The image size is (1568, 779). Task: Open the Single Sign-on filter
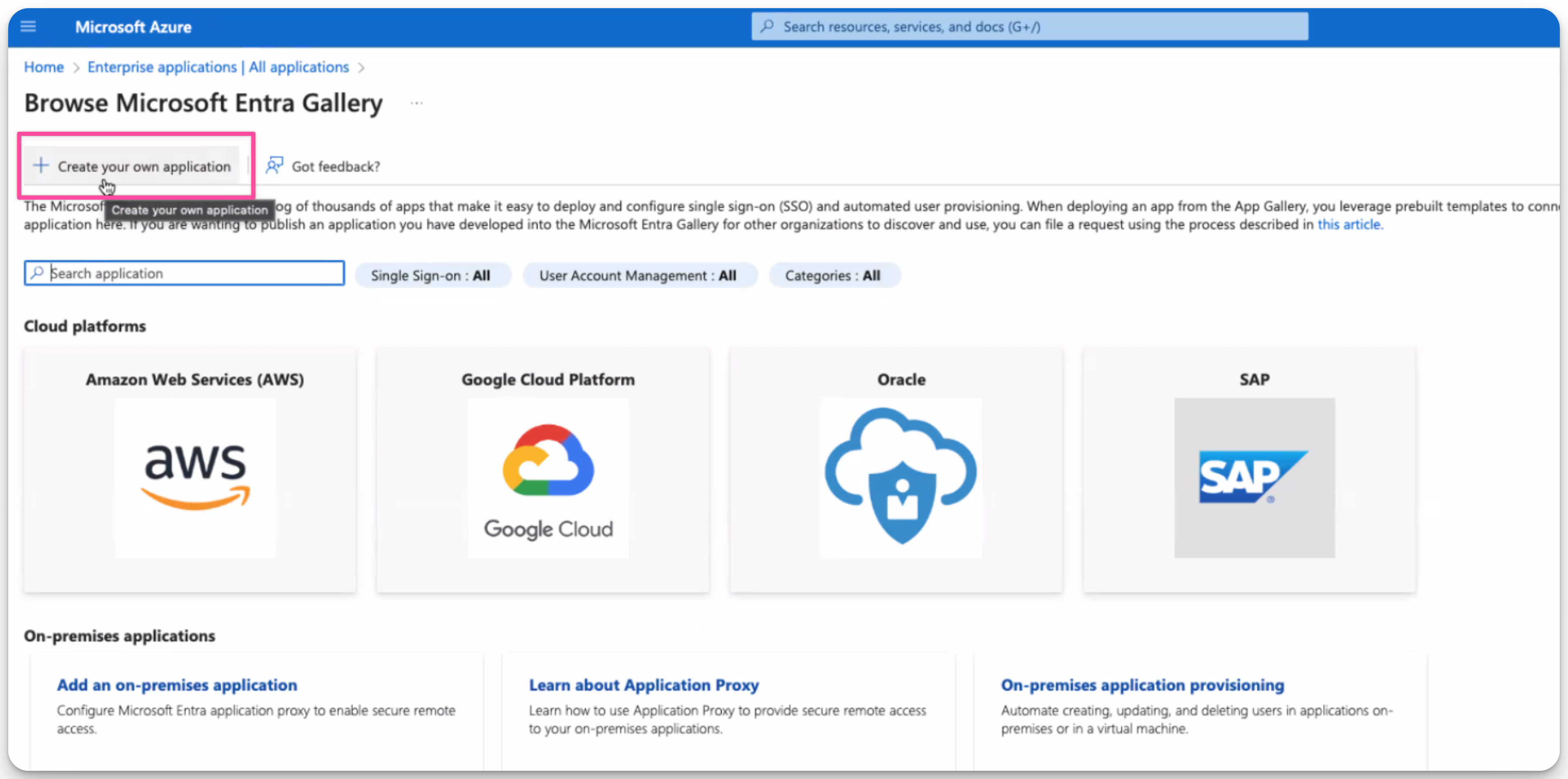433,275
